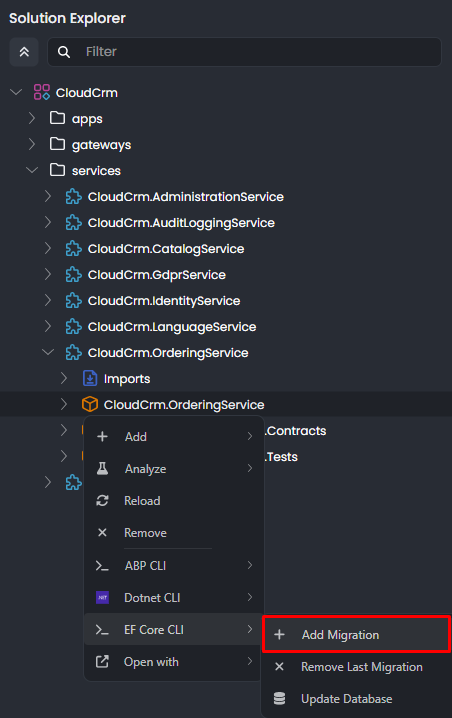Click the search magnifier icon in filter

[64, 52]
